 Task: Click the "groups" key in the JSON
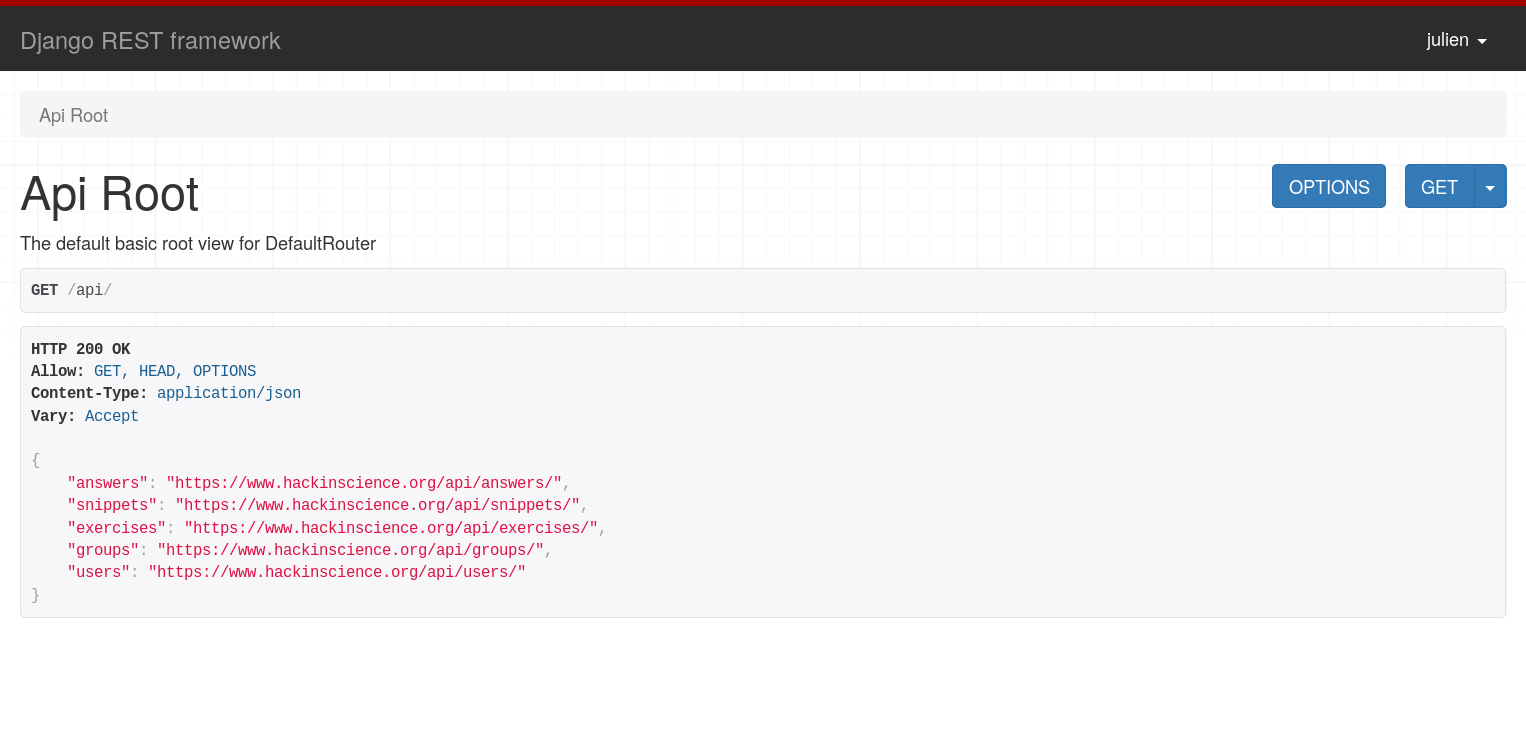click(x=103, y=550)
